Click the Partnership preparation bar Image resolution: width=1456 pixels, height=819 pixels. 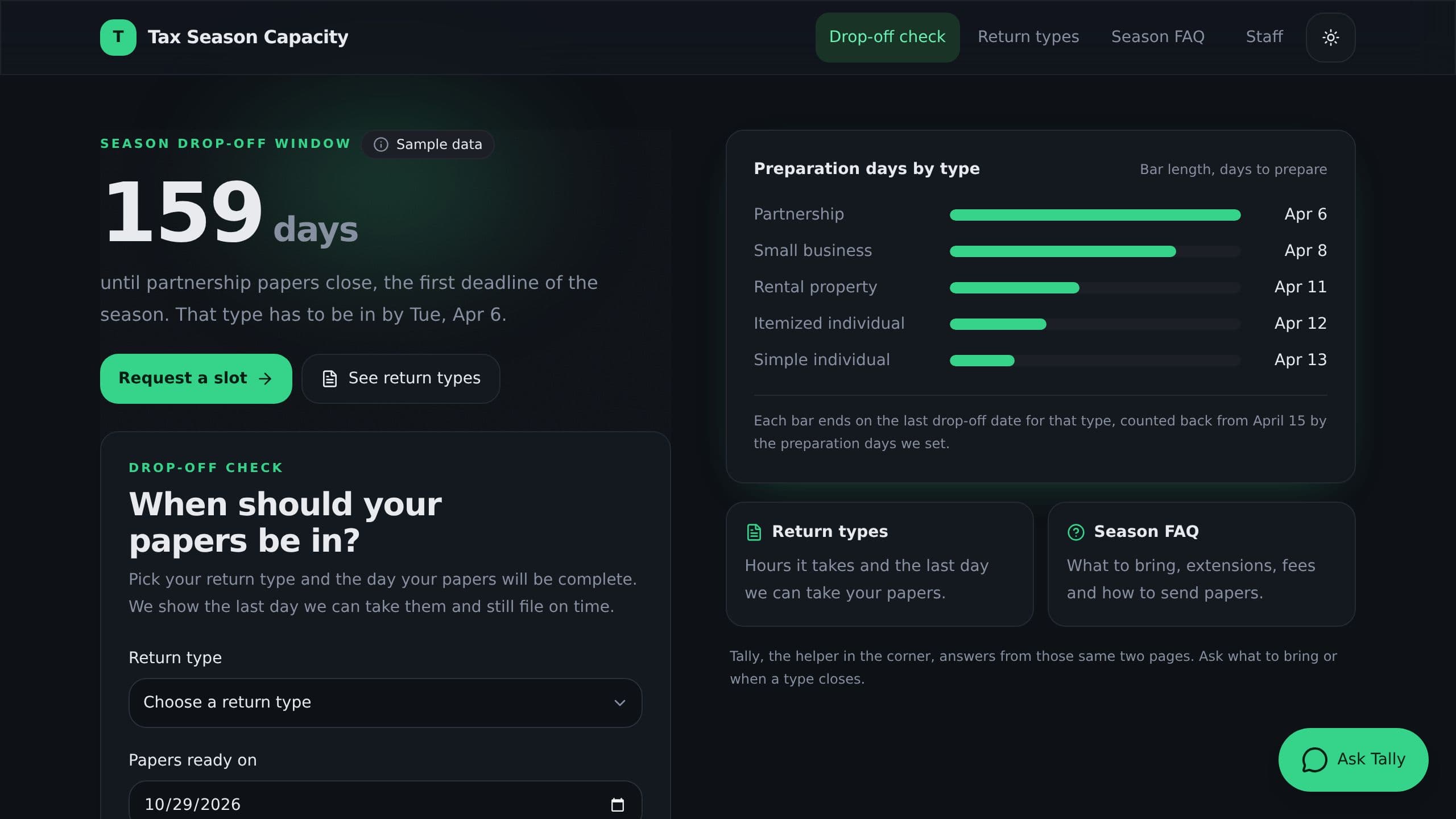point(1095,215)
